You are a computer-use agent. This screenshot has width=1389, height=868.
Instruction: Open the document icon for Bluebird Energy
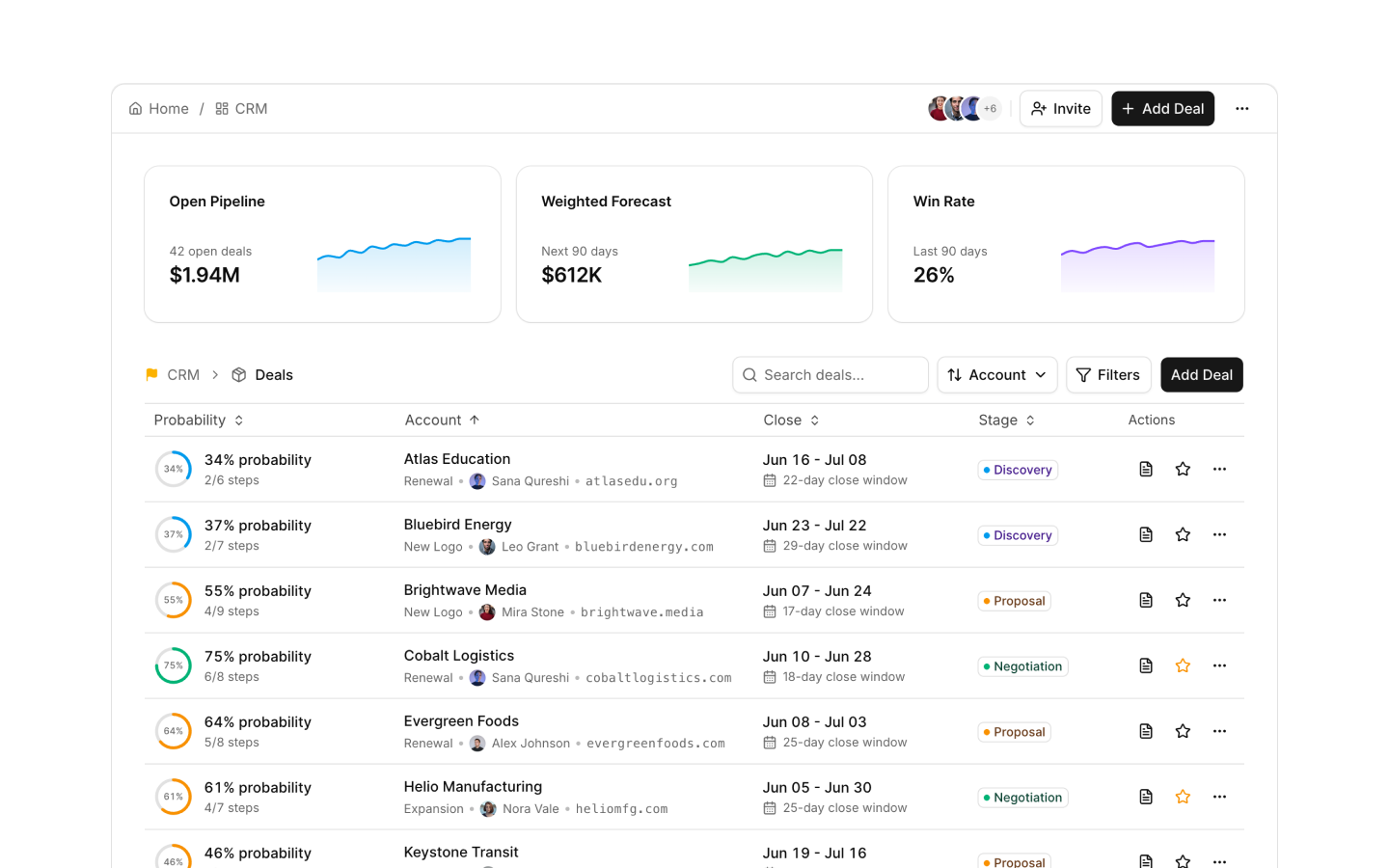coord(1146,534)
